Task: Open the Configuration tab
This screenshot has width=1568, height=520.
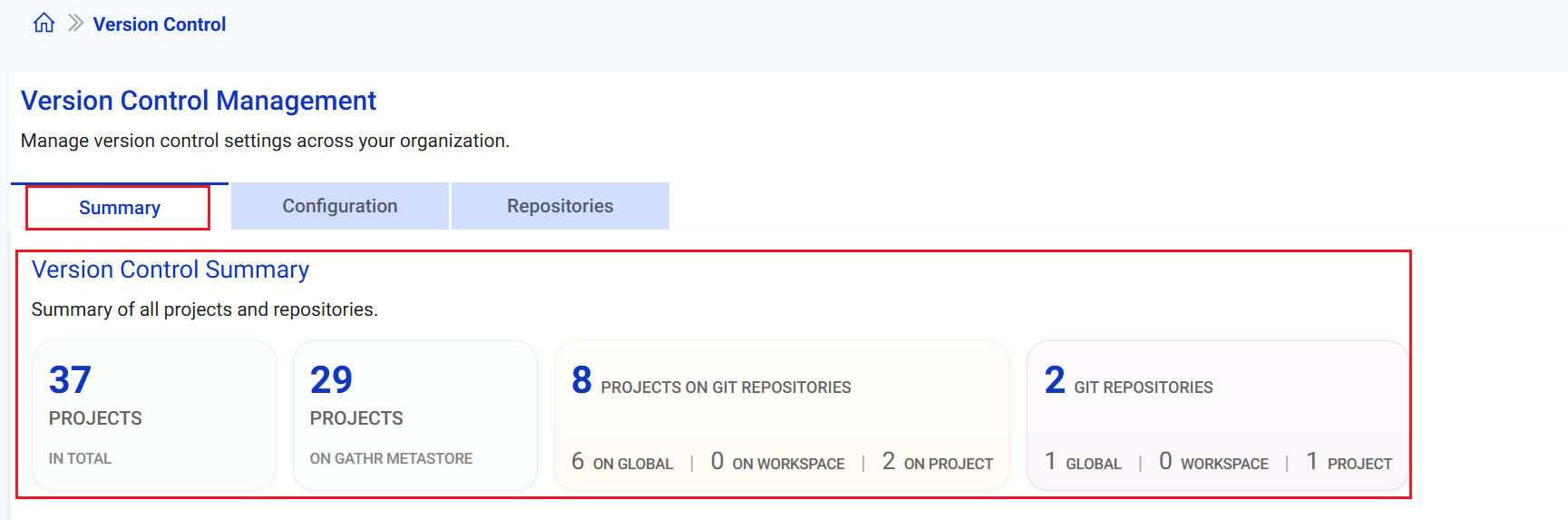Action: click(x=340, y=206)
